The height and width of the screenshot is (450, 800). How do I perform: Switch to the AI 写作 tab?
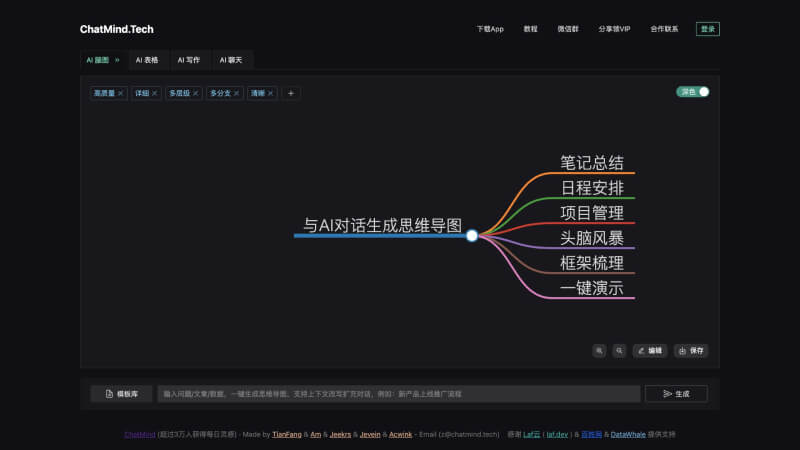(189, 60)
